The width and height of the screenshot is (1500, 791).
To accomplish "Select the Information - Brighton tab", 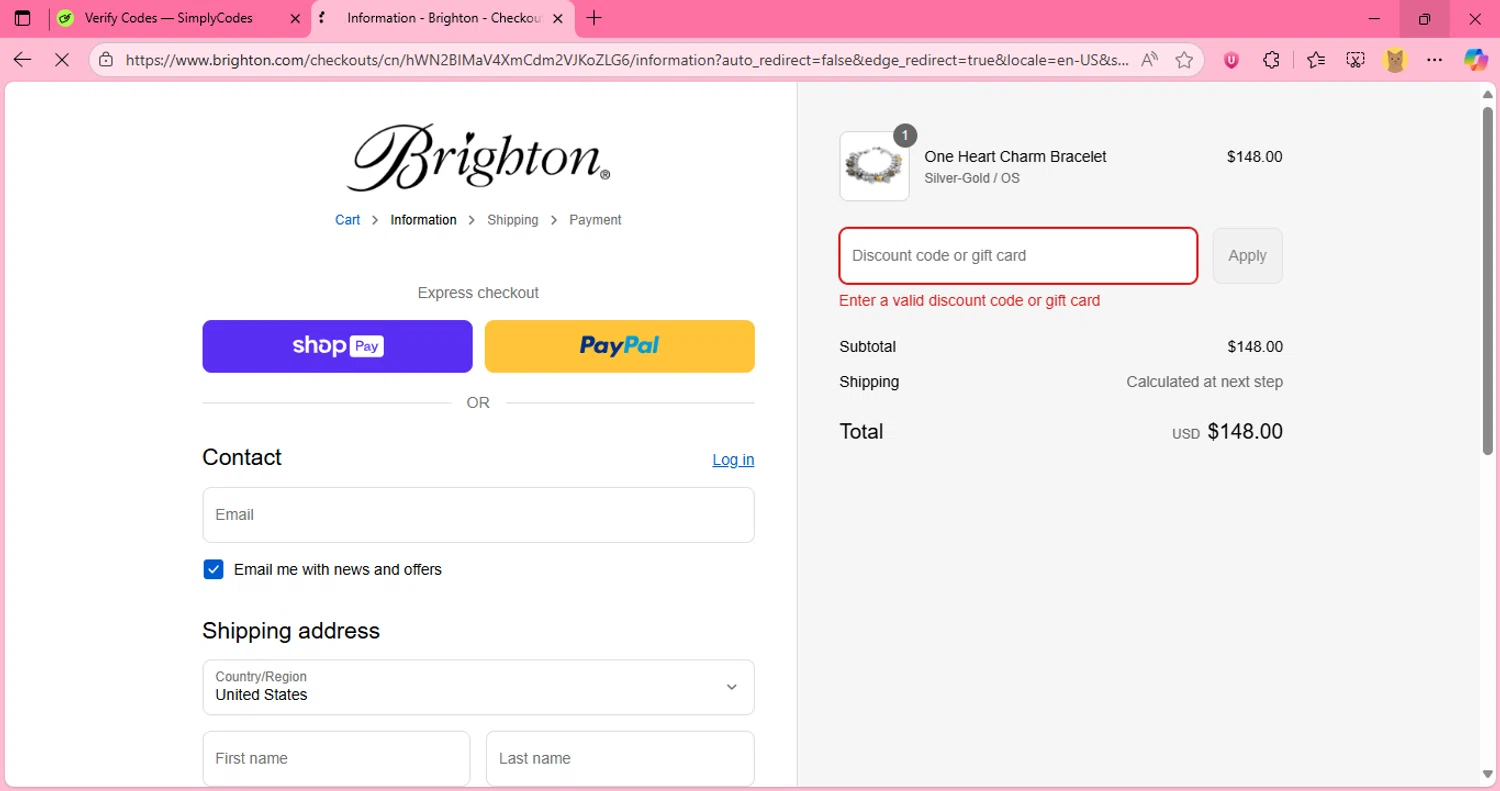I will 443,18.
